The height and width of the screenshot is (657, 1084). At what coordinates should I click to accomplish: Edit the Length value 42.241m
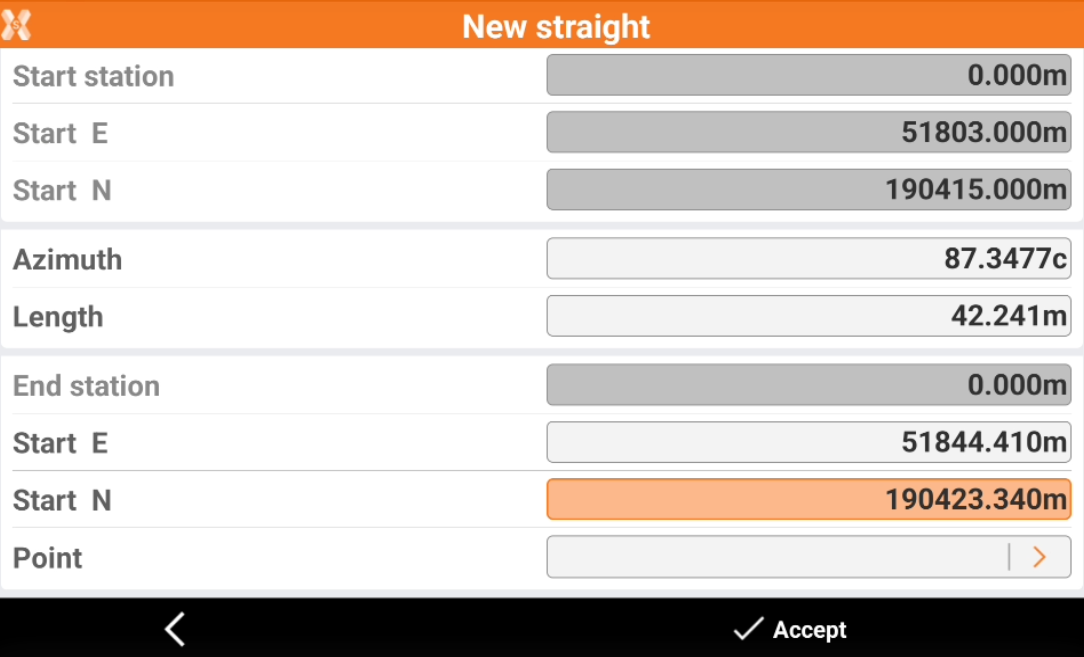pos(808,316)
